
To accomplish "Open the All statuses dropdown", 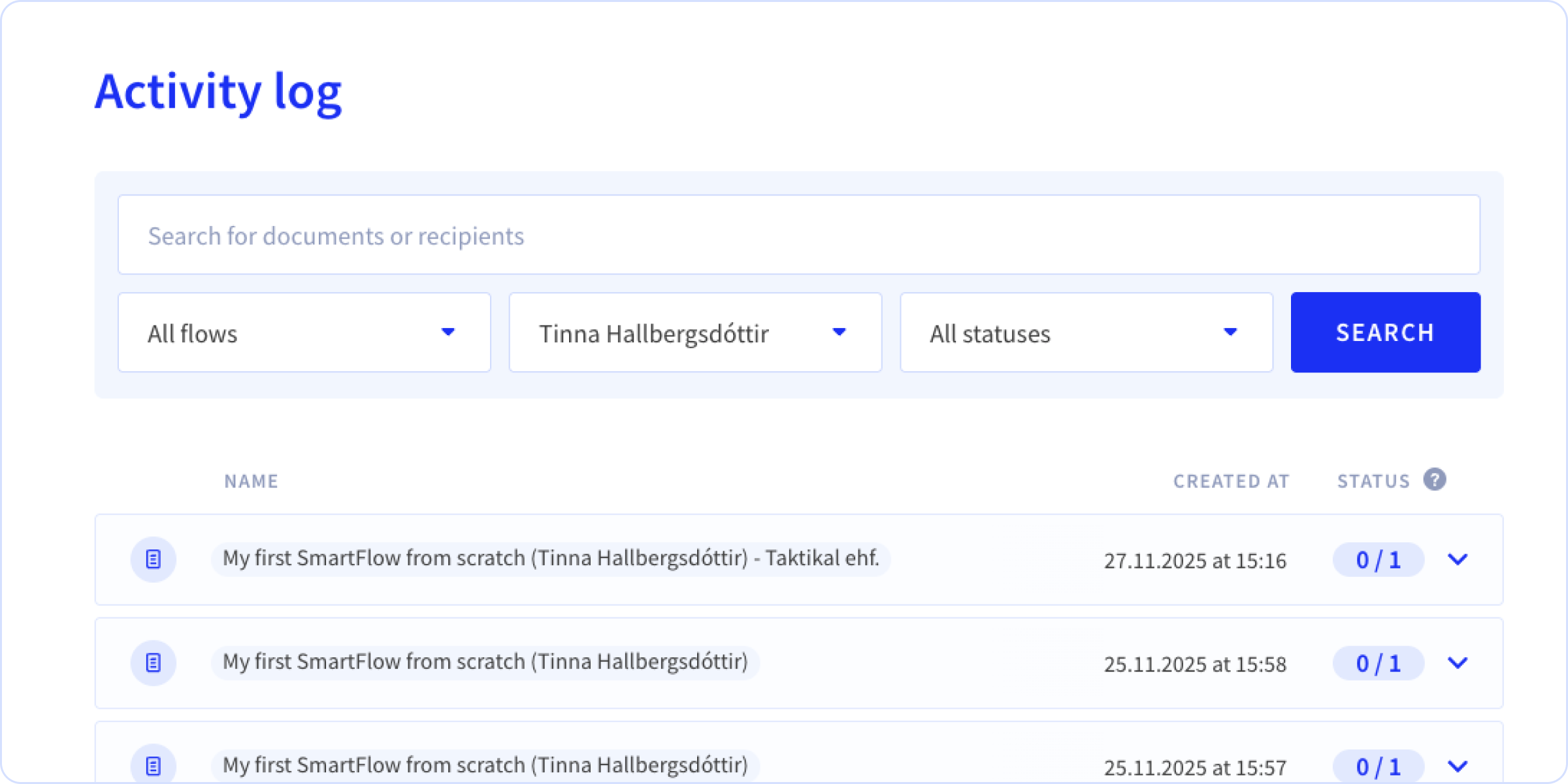I will click(x=1086, y=333).
